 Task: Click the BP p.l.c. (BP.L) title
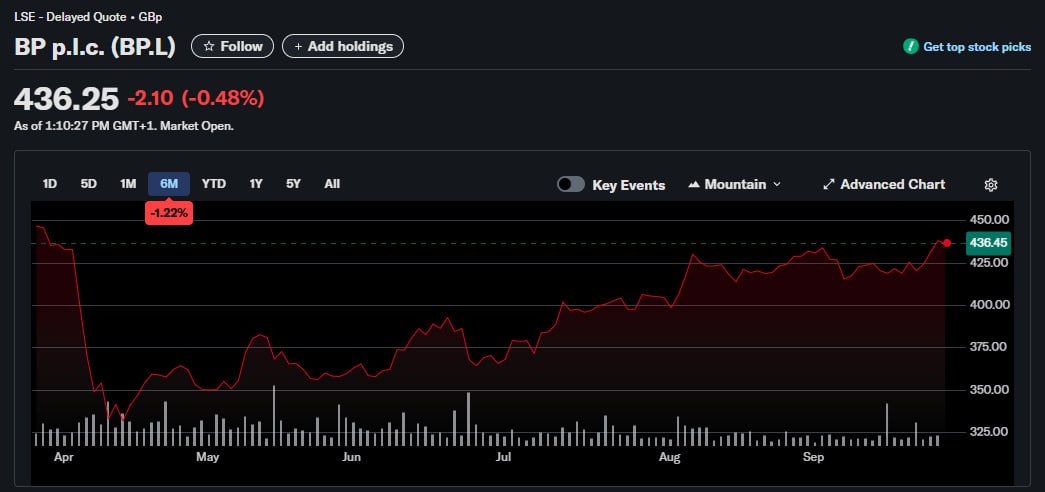click(x=95, y=47)
